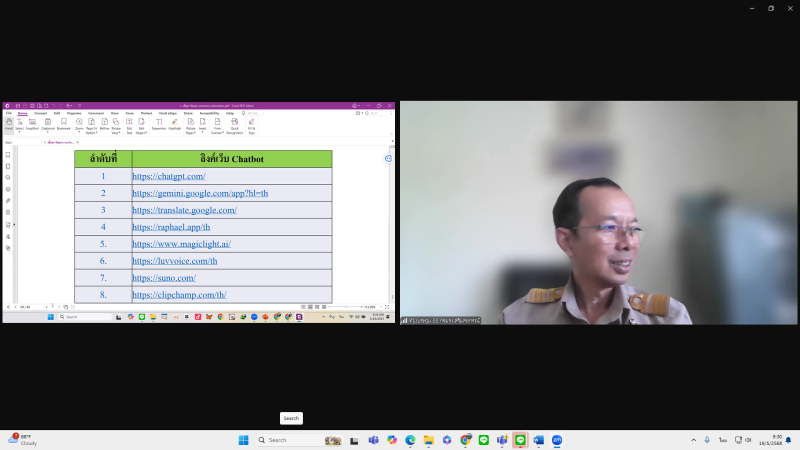
Task: Open the translate.google.com link
Action: pos(185,210)
